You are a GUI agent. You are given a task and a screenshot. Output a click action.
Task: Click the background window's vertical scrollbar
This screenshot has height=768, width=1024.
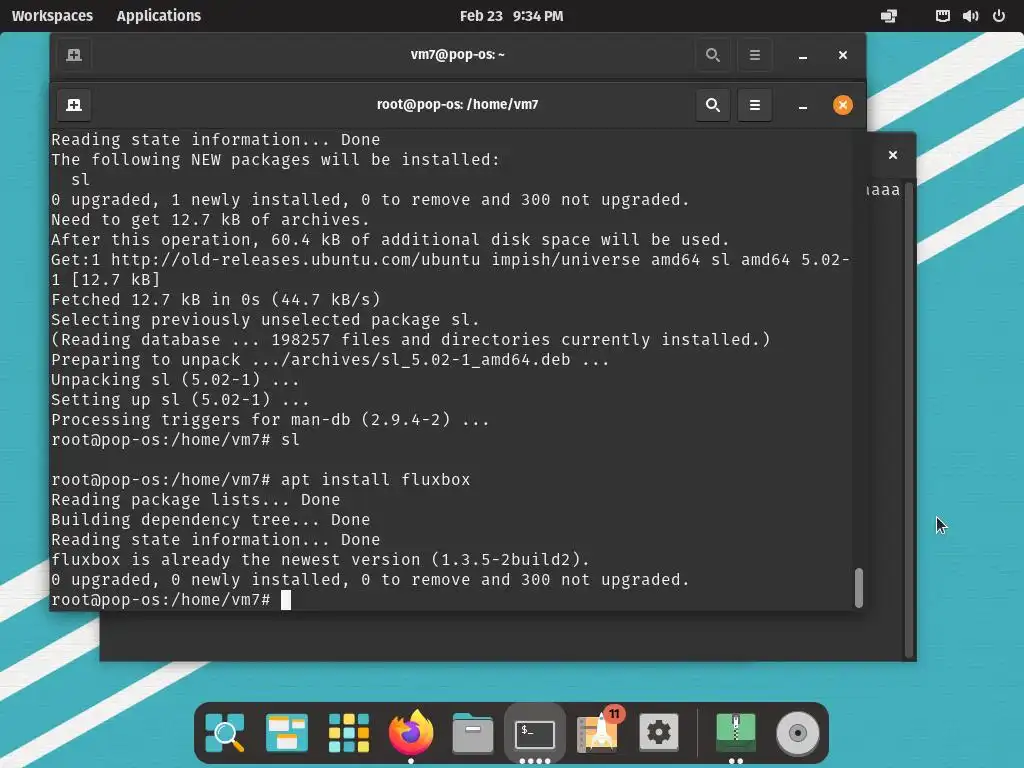(908, 419)
